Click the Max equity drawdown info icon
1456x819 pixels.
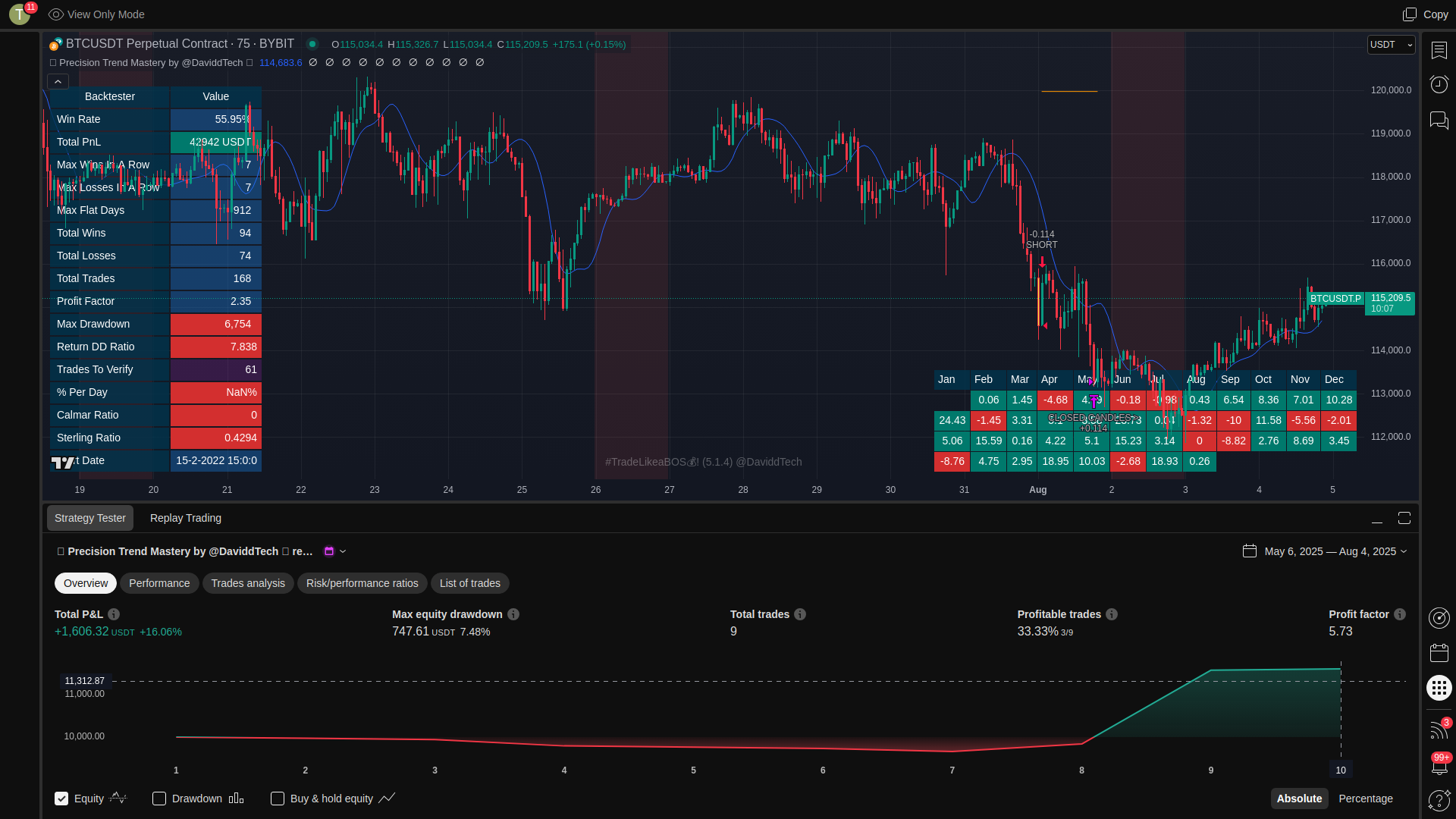513,614
